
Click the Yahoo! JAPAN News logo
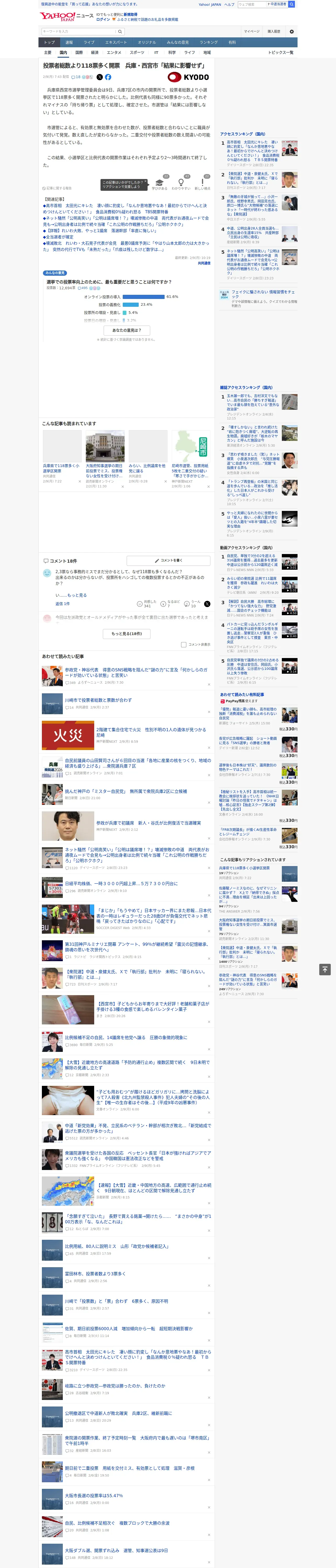pos(66,16)
